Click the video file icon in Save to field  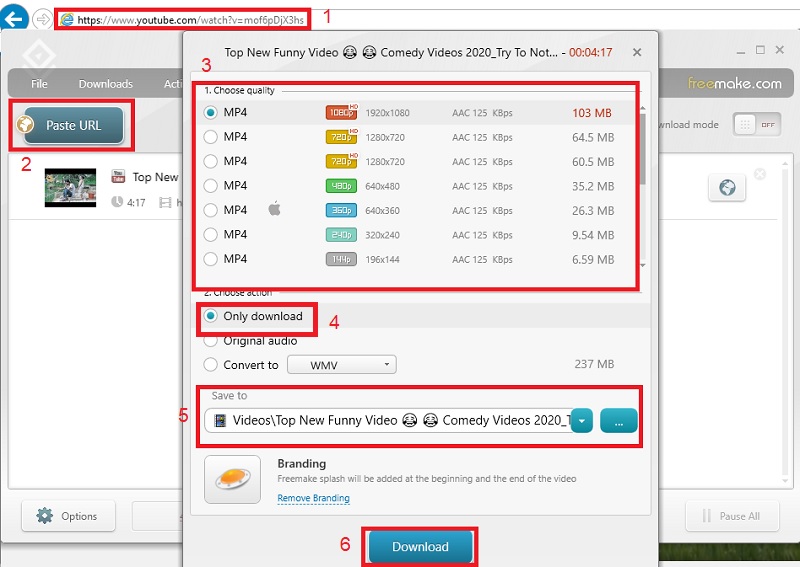click(220, 421)
